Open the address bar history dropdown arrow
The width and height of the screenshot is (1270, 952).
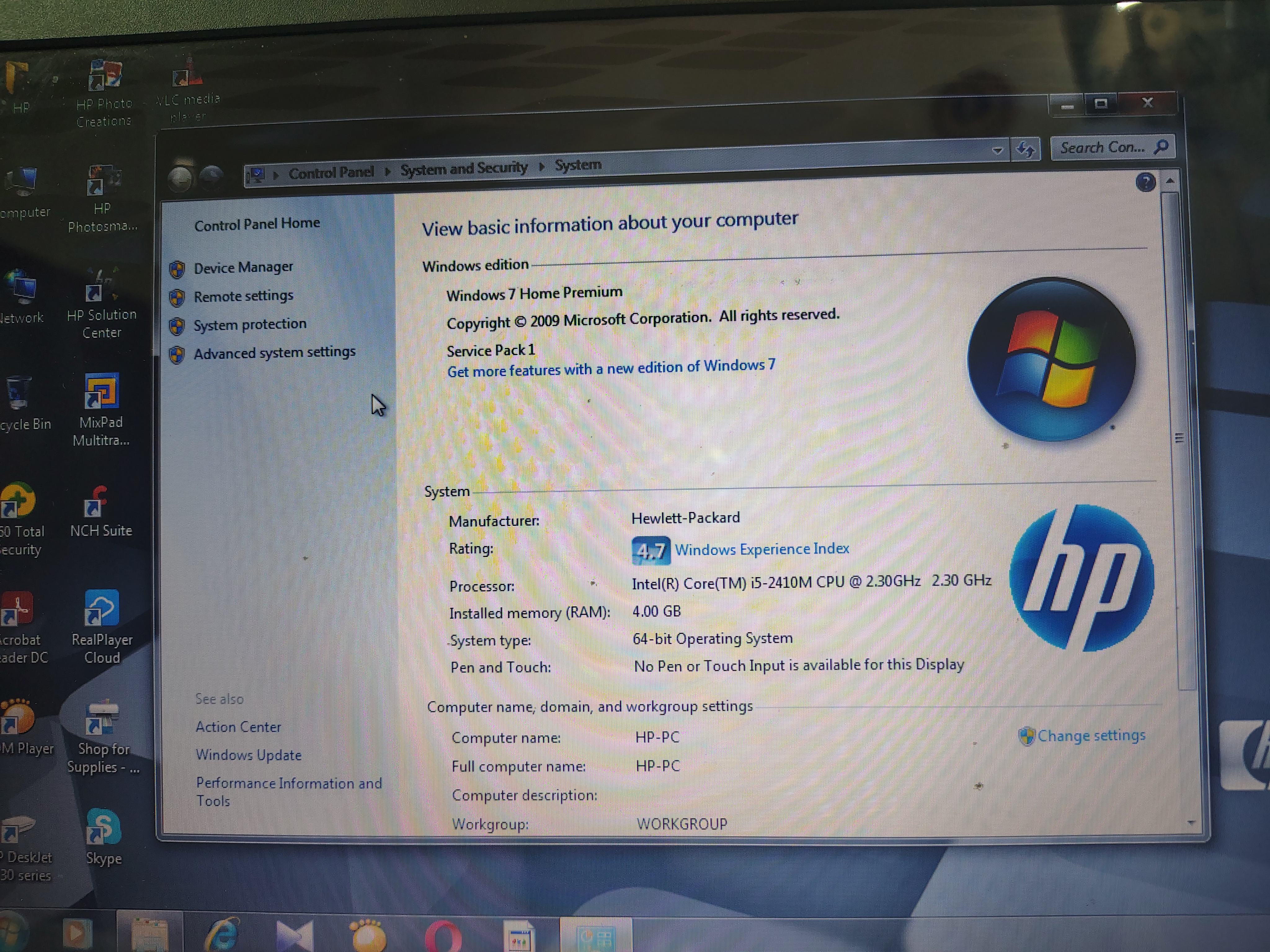[997, 151]
